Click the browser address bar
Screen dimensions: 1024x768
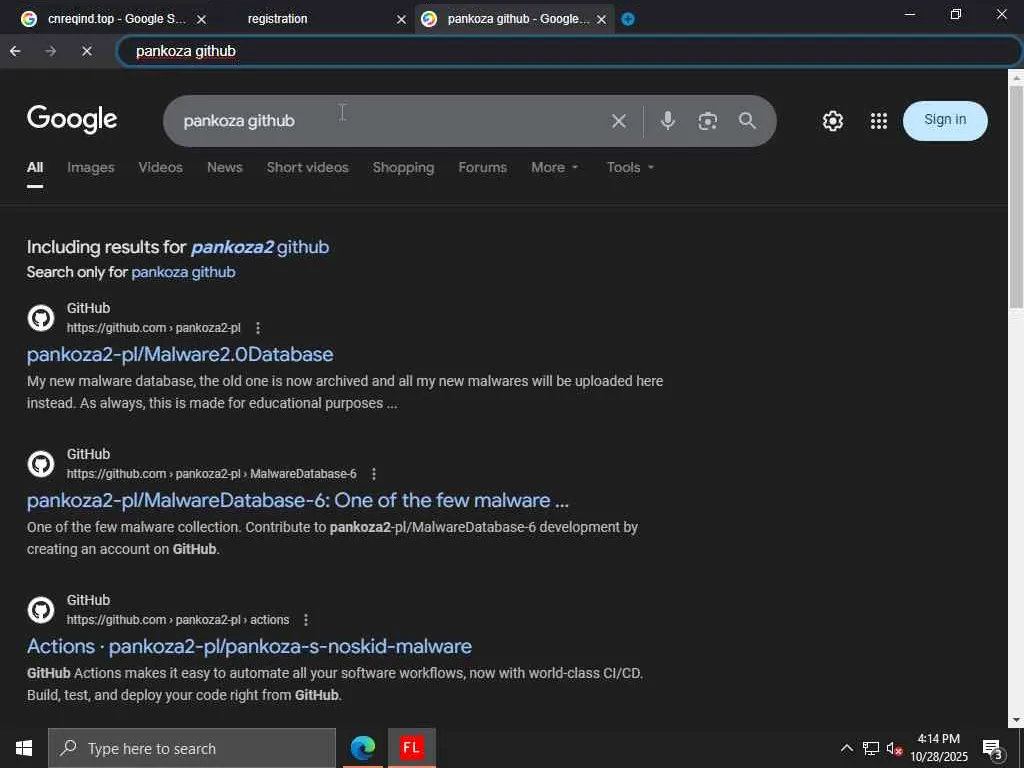(x=568, y=51)
